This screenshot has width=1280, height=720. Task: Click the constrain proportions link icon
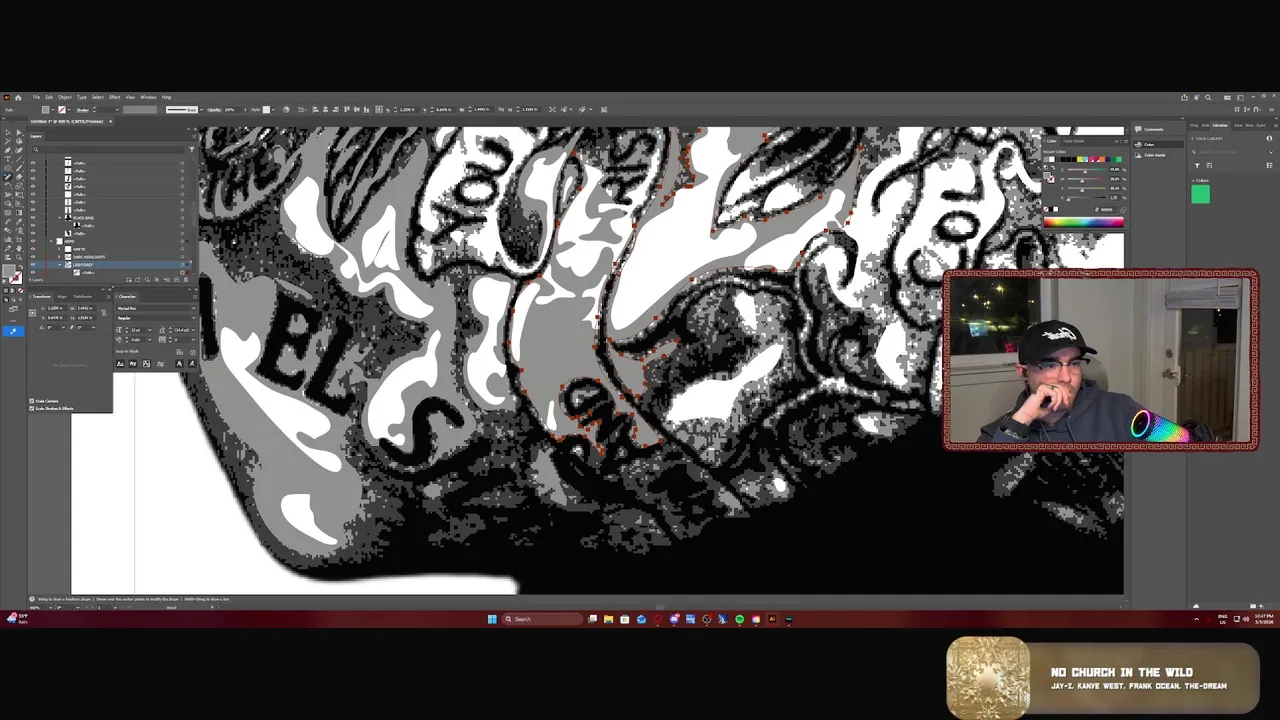coord(104,313)
